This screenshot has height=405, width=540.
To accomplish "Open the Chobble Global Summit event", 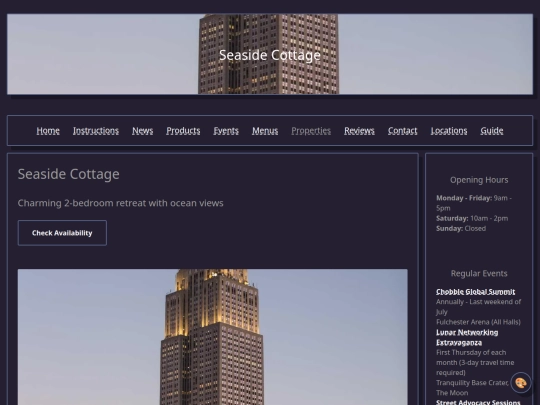I will pyautogui.click(x=476, y=292).
